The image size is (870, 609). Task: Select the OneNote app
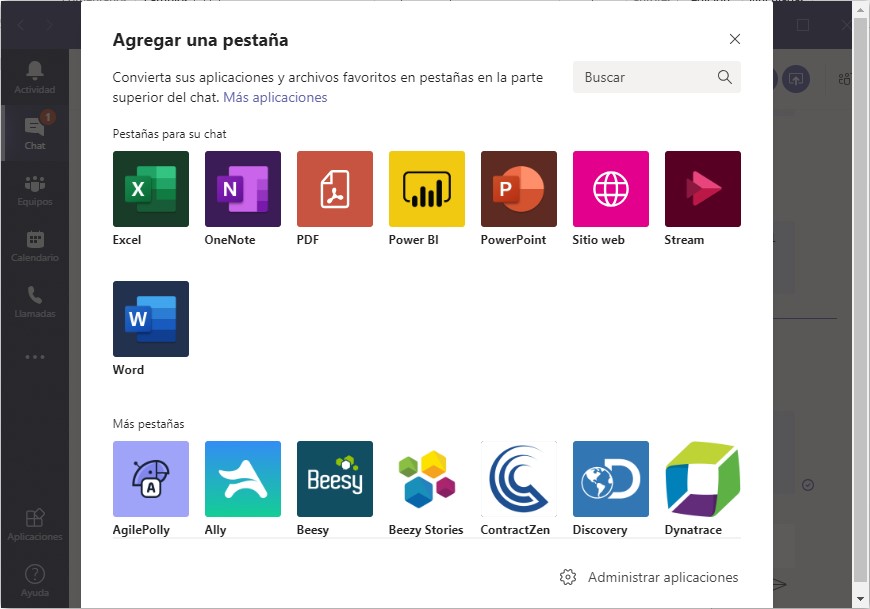242,188
